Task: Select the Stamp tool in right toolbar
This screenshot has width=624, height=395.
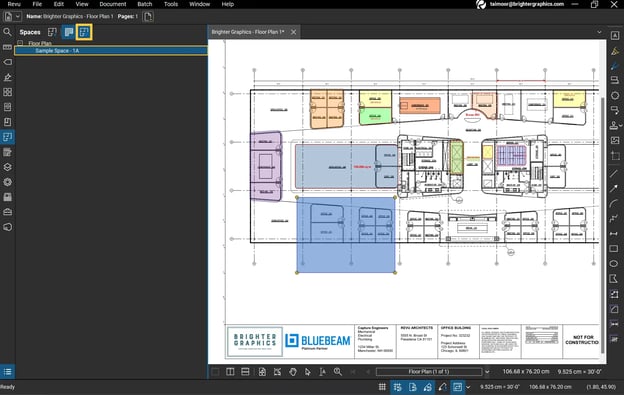Action: 614,125
